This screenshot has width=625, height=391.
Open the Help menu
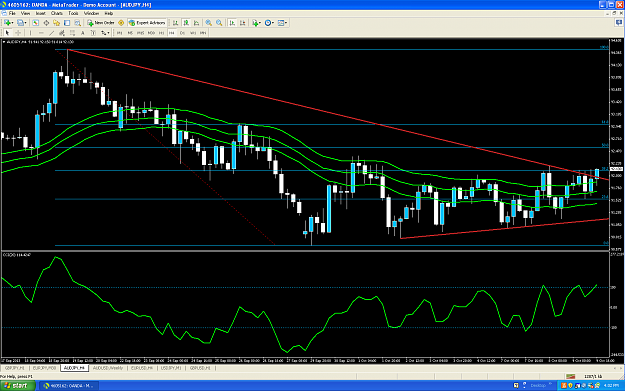(x=108, y=13)
